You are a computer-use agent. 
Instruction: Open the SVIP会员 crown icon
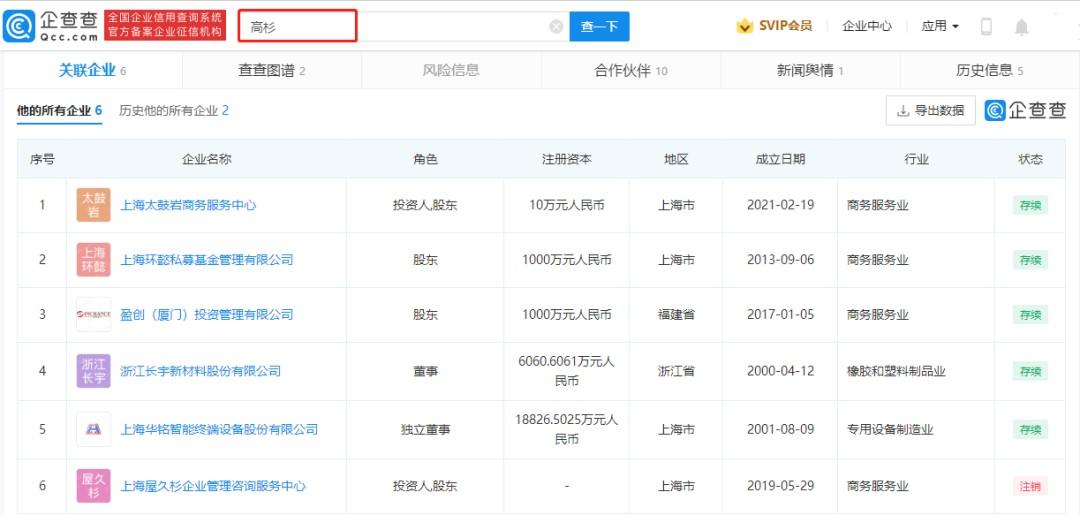point(745,26)
